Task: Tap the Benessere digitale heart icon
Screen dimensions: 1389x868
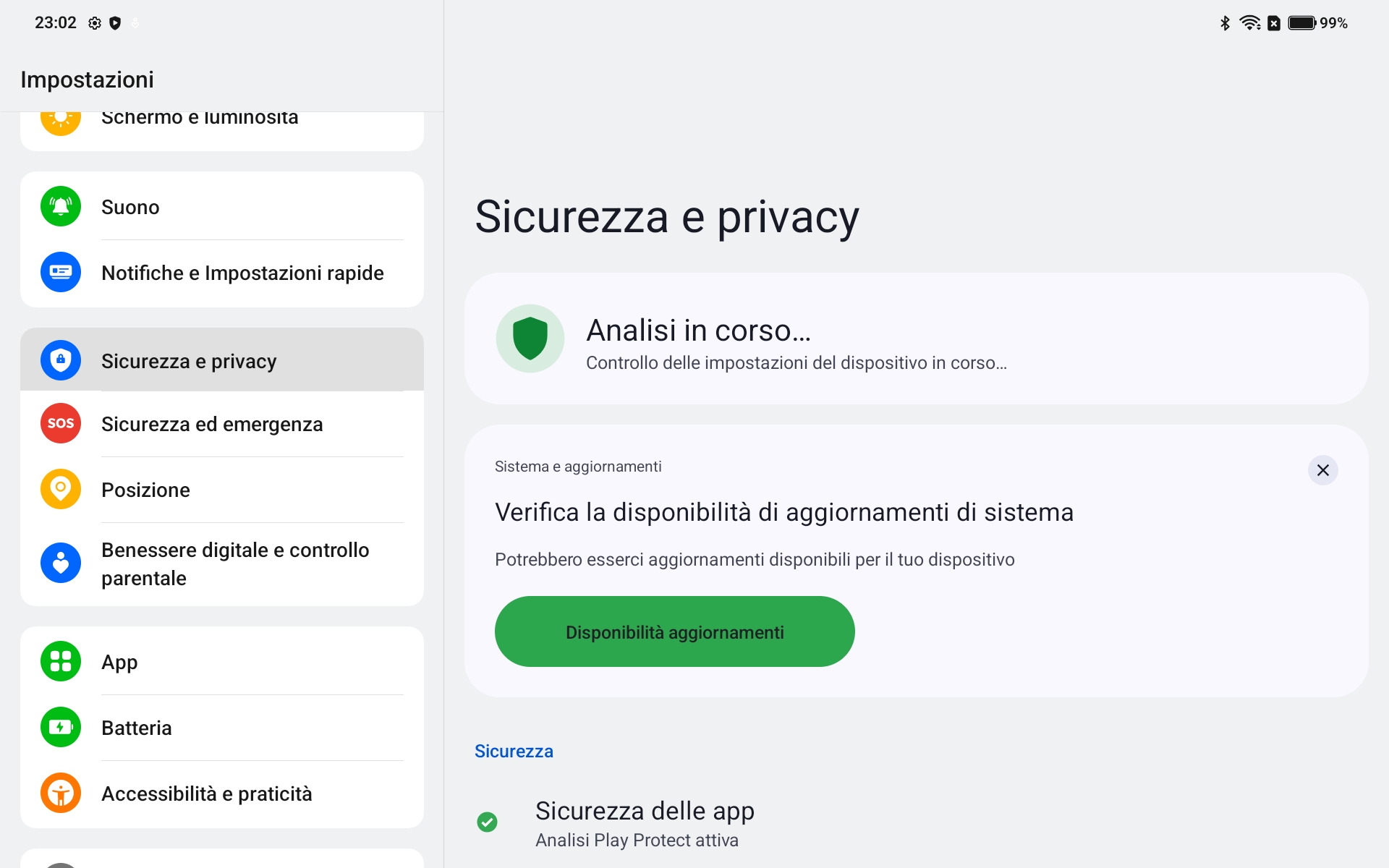Action: point(61,563)
